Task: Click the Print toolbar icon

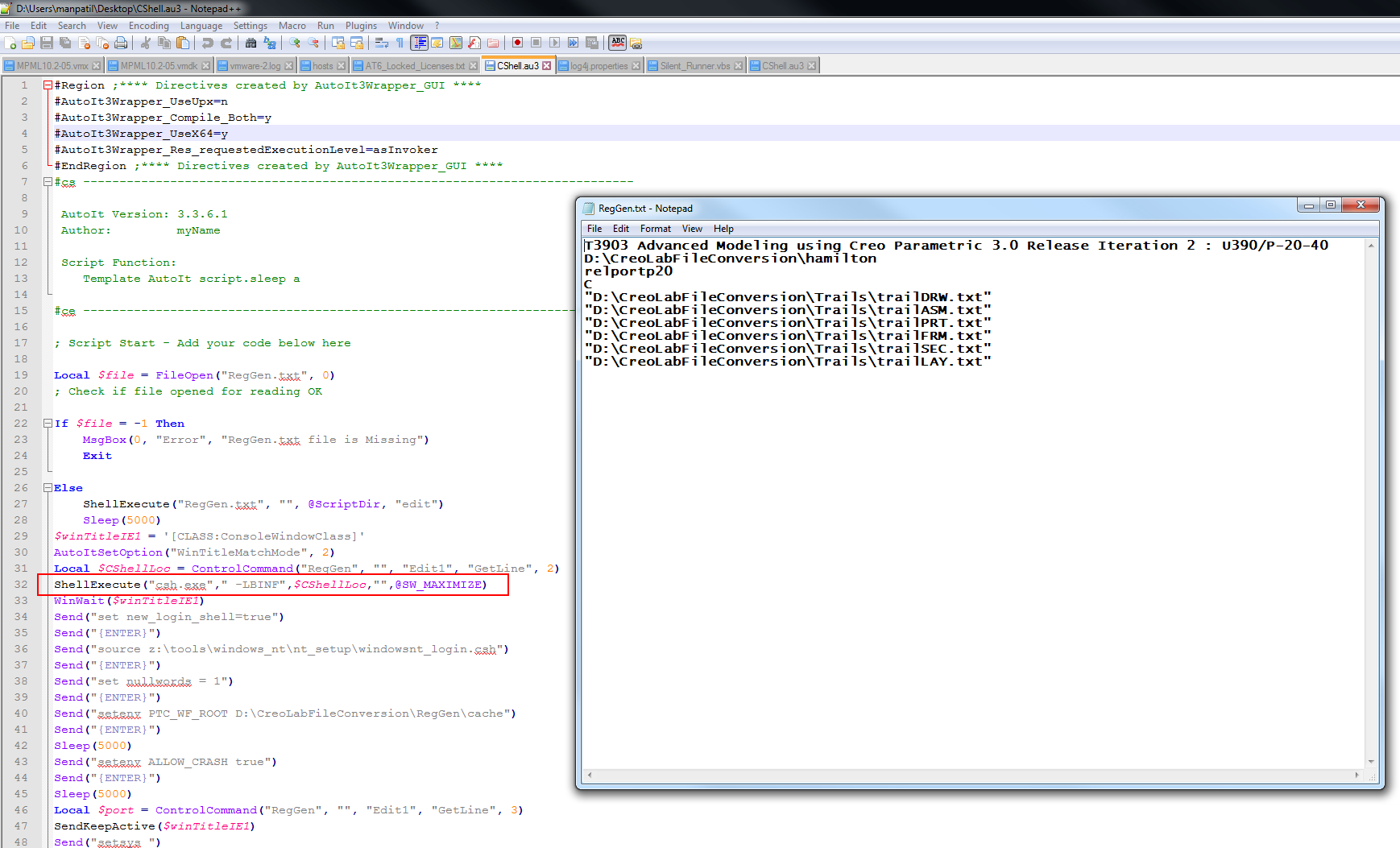Action: 121,43
